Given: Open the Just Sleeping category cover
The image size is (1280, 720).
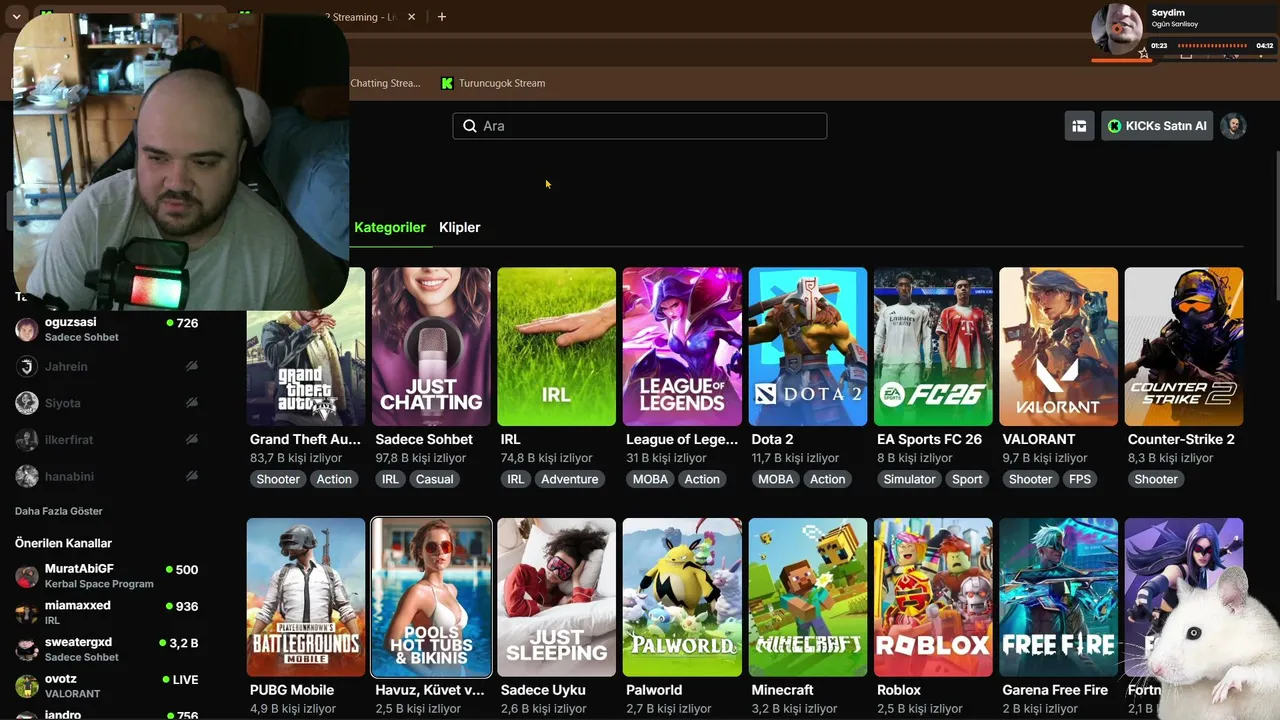Looking at the screenshot, I should click(x=557, y=597).
